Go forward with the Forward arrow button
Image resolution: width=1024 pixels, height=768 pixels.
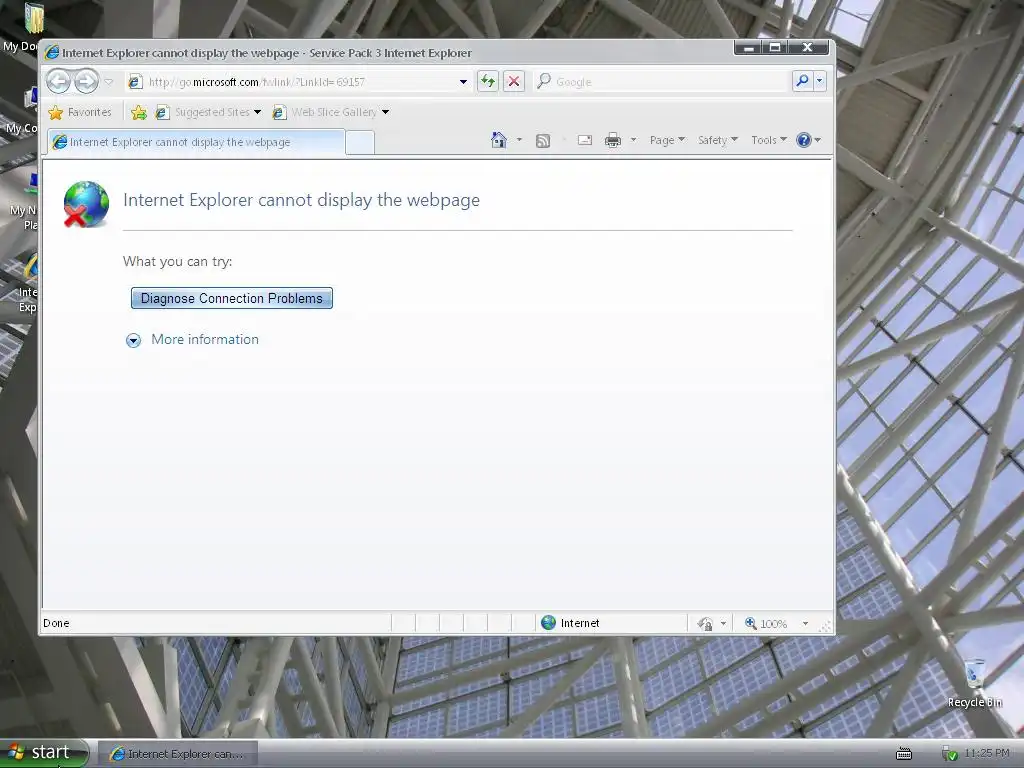(86, 82)
